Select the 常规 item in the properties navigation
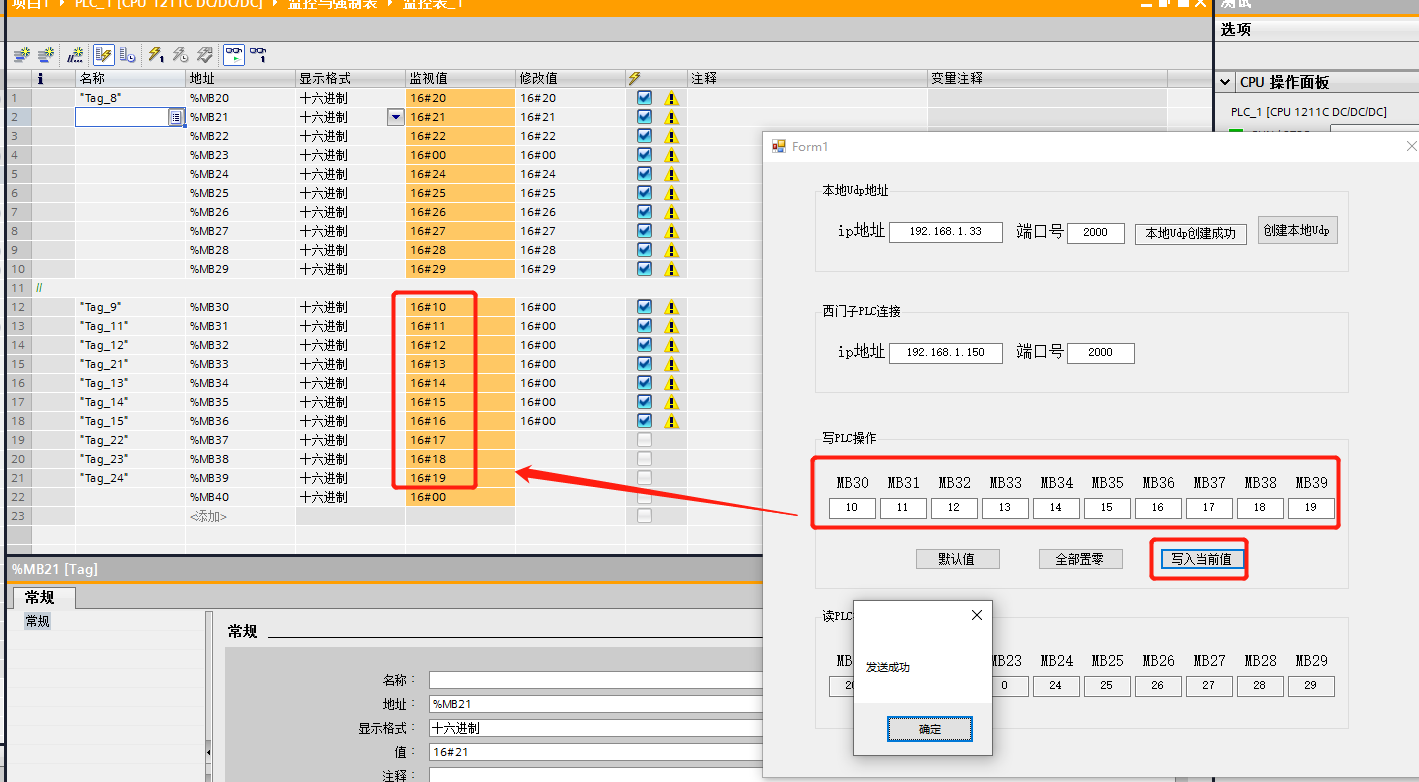 point(38,621)
